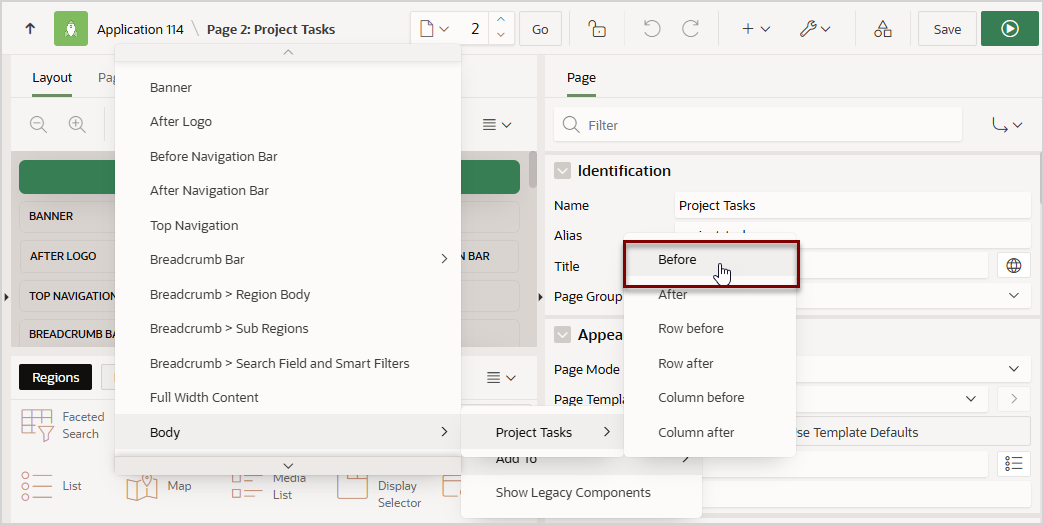Open the Page Group dropdown

pos(1013,295)
